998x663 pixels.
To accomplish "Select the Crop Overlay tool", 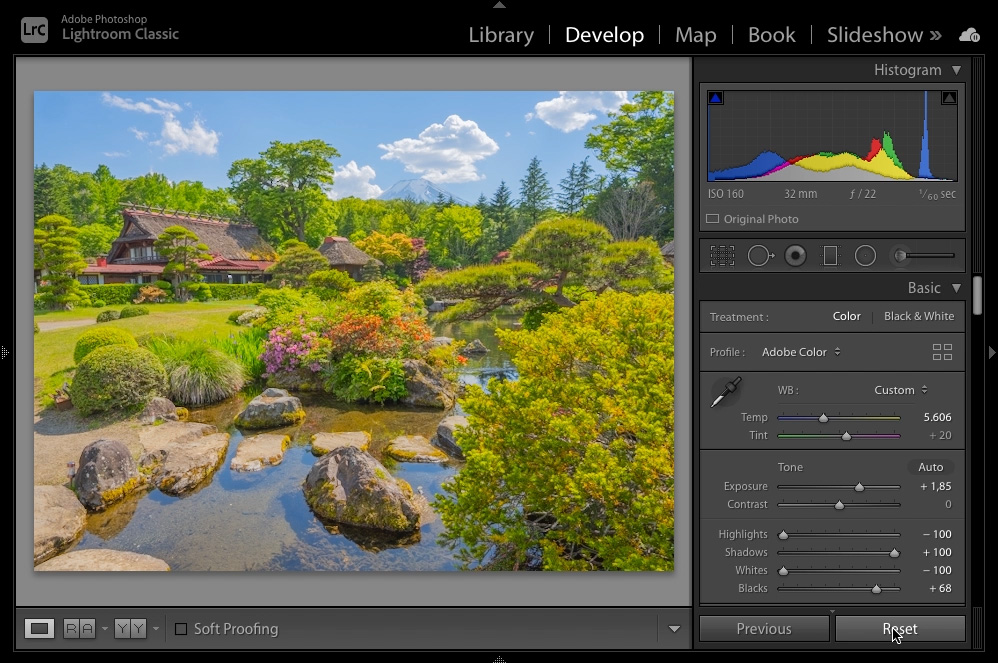I will coord(722,255).
